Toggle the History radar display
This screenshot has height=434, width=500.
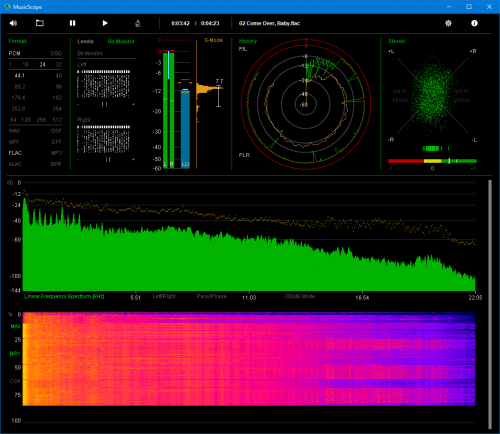click(248, 41)
